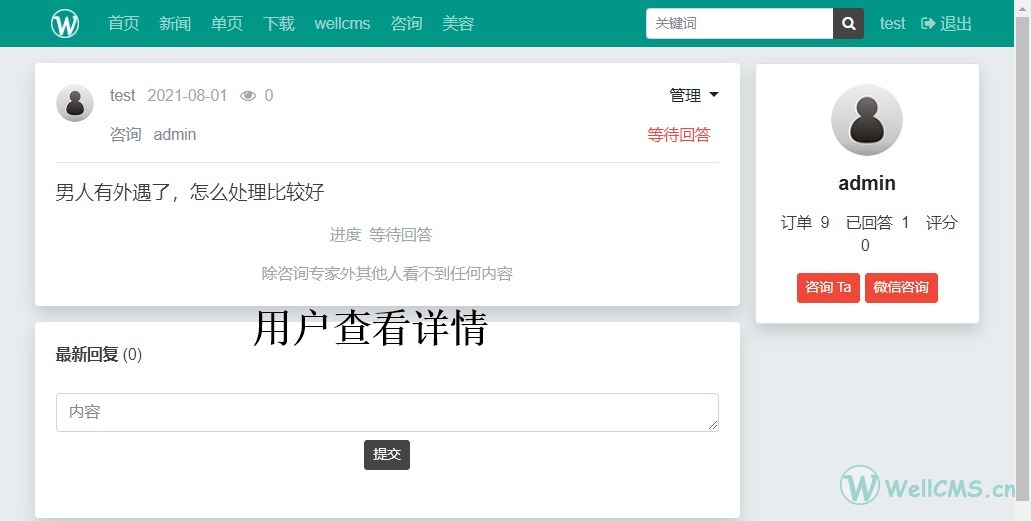Click the WellCMS logo in the navbar
This screenshot has height=521, width=1031.
point(65,24)
